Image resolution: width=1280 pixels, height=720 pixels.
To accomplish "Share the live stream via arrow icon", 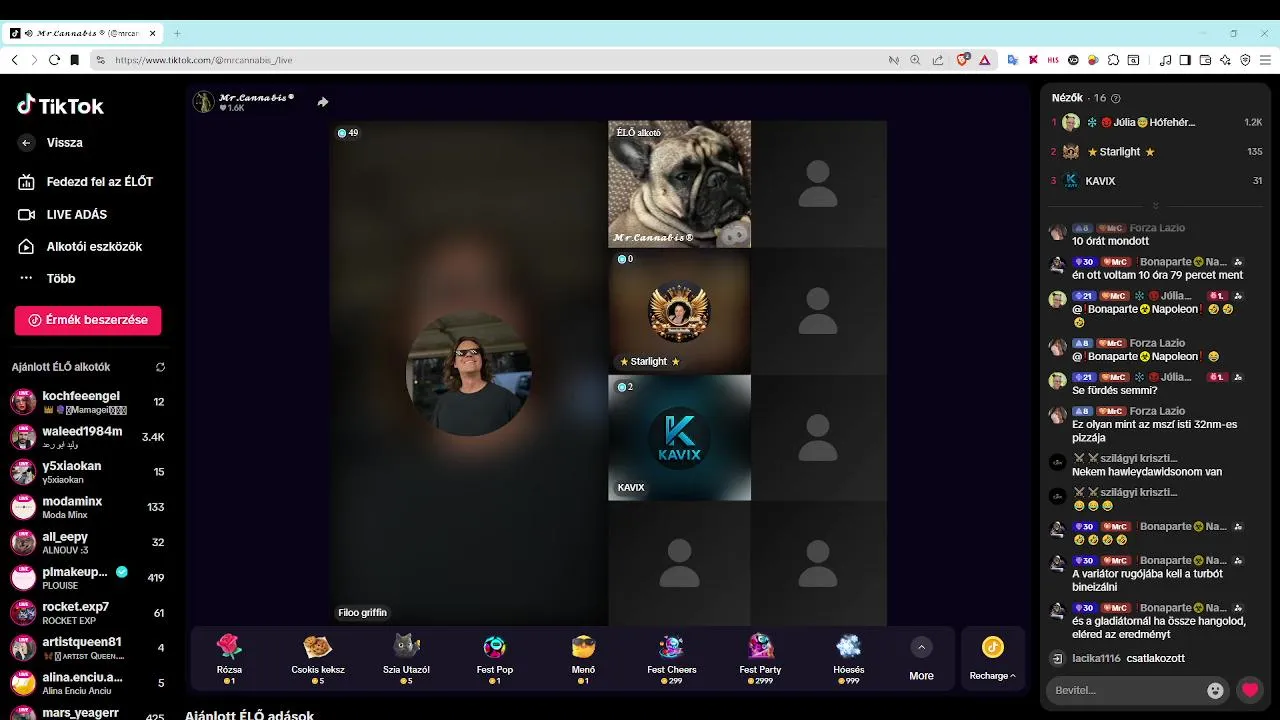I will tap(323, 102).
